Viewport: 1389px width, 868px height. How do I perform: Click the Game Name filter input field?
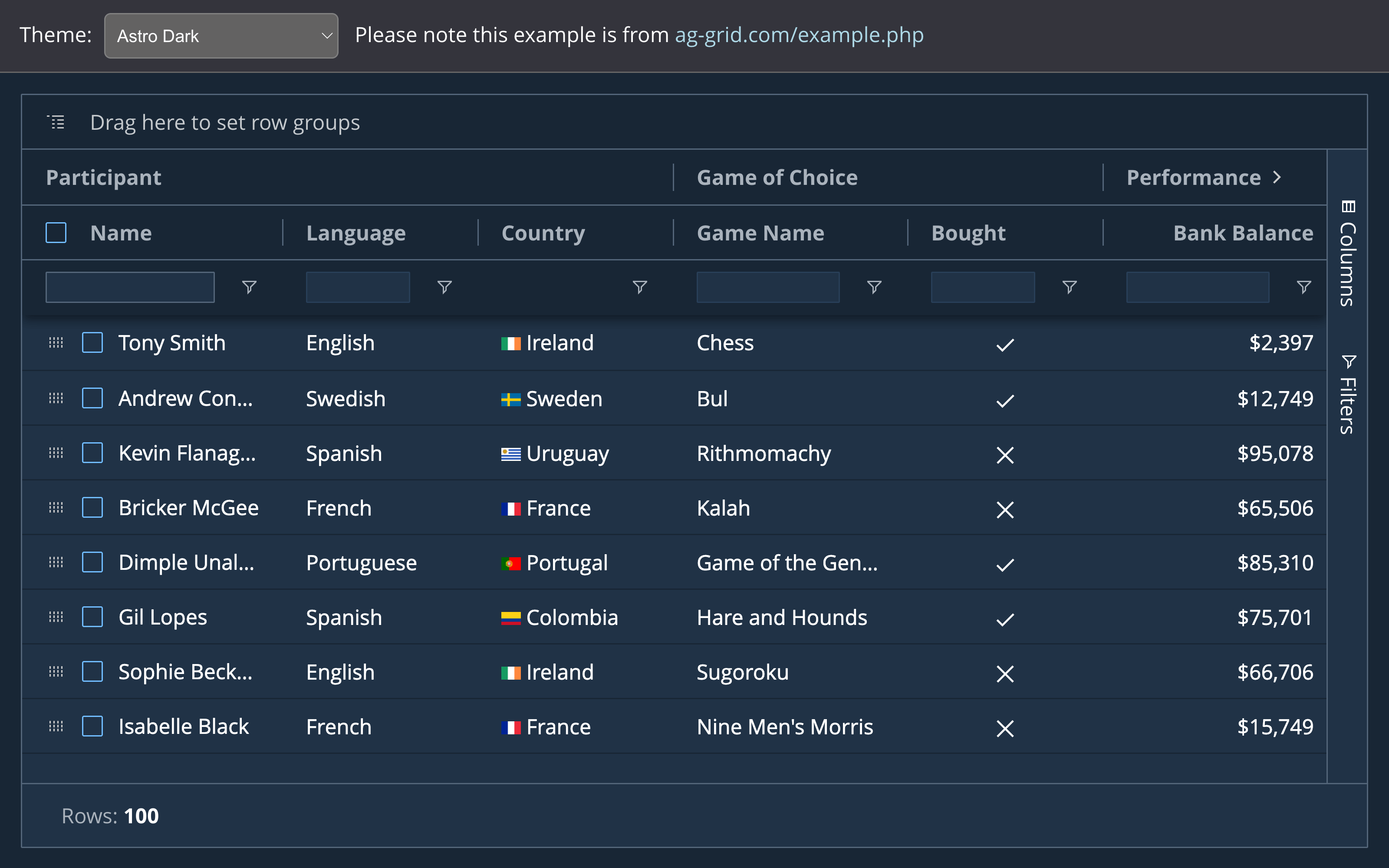point(767,287)
